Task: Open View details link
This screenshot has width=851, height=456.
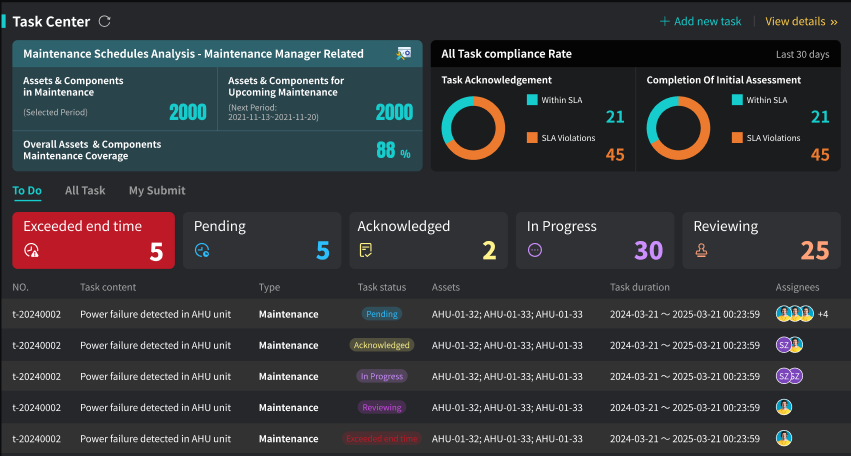Action: pos(800,21)
